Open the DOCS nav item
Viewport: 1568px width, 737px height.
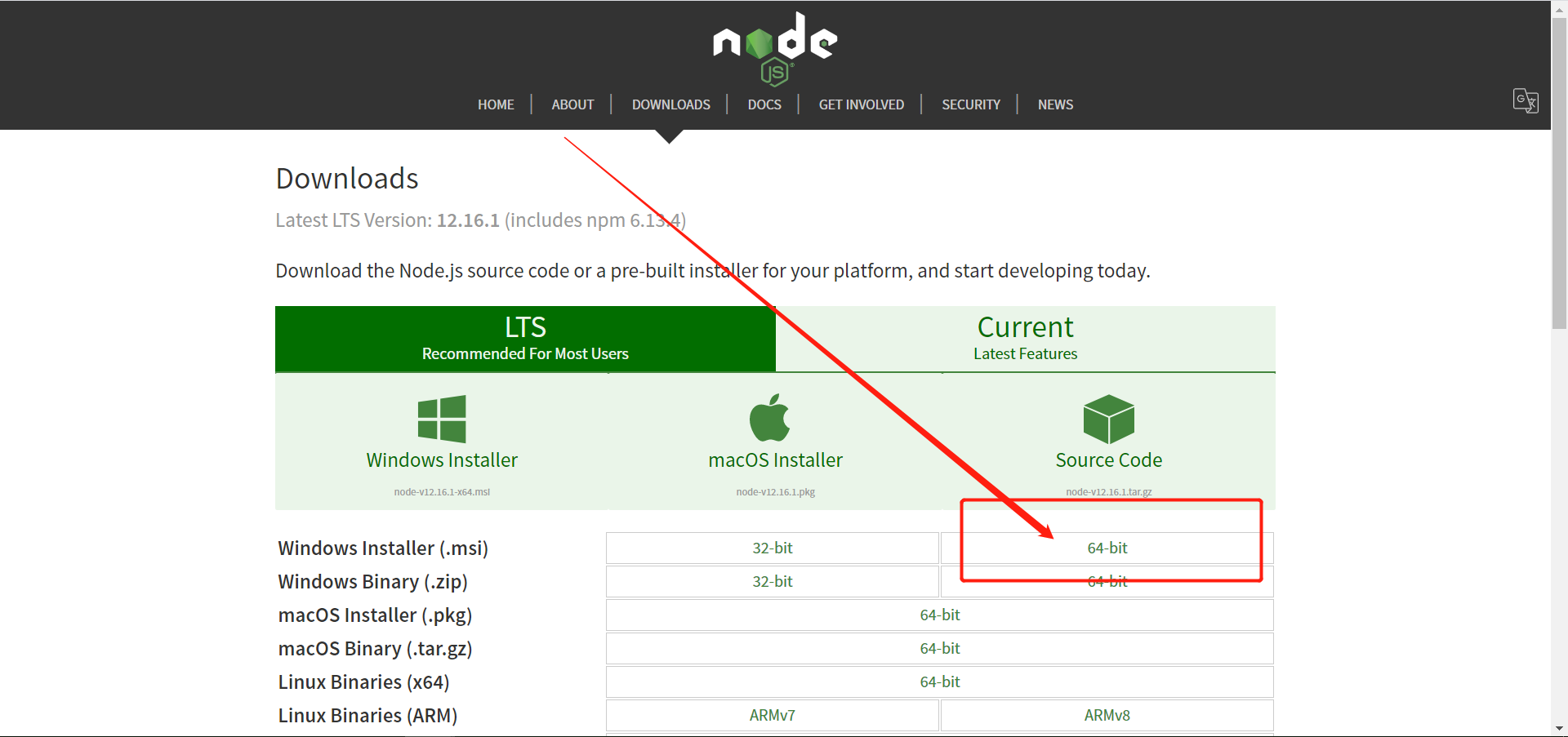coord(764,104)
